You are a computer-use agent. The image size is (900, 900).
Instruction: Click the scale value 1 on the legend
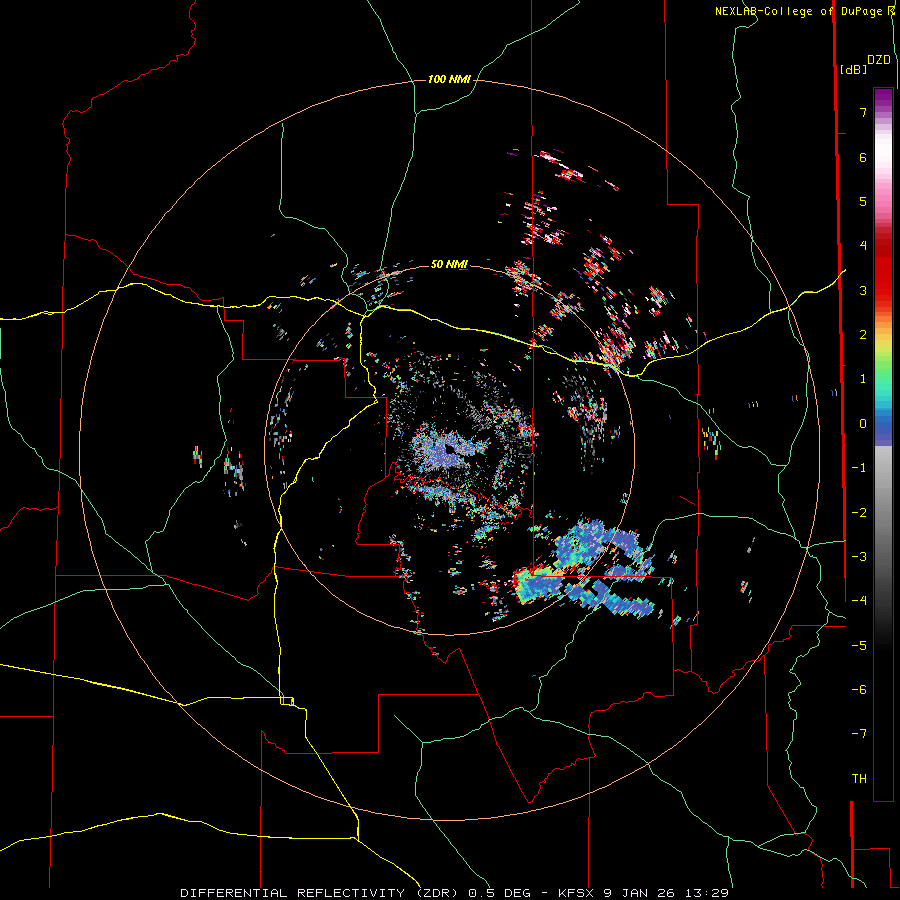(x=863, y=379)
